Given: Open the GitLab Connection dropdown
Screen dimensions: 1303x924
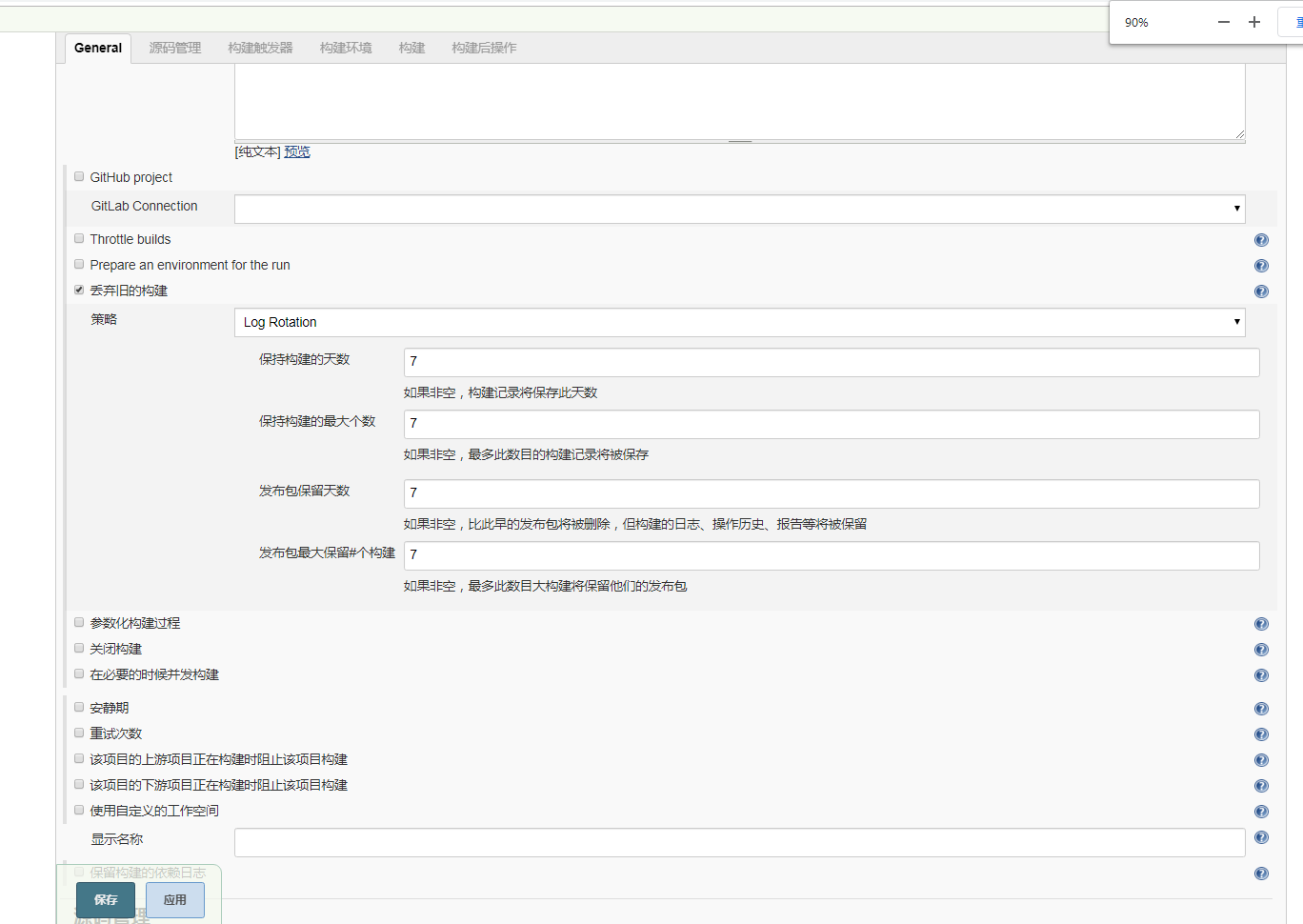Looking at the screenshot, I should tap(1235, 209).
